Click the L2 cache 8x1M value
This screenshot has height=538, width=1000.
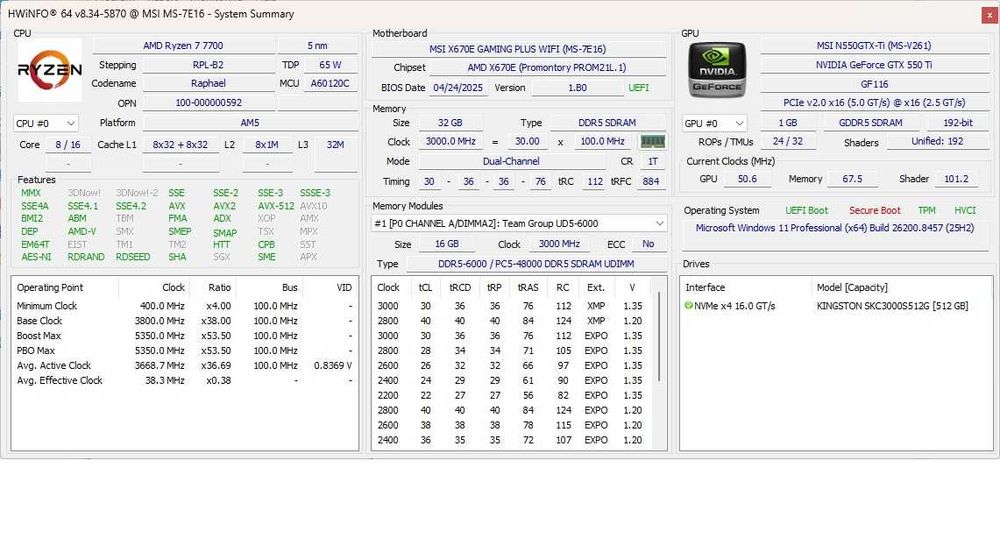pyautogui.click(x=267, y=145)
